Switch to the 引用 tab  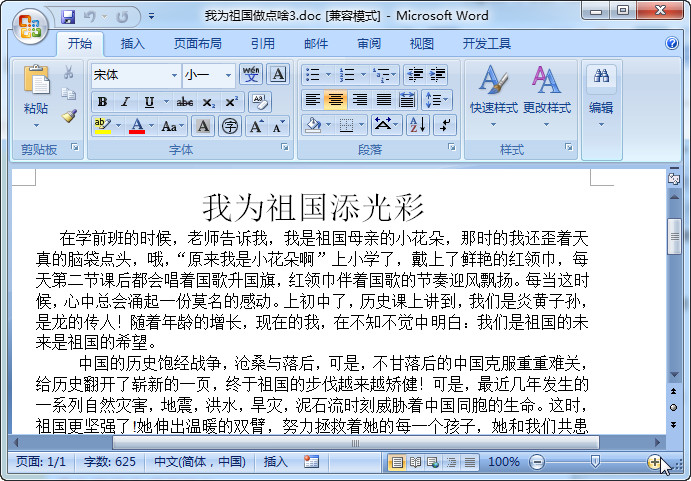click(x=263, y=44)
